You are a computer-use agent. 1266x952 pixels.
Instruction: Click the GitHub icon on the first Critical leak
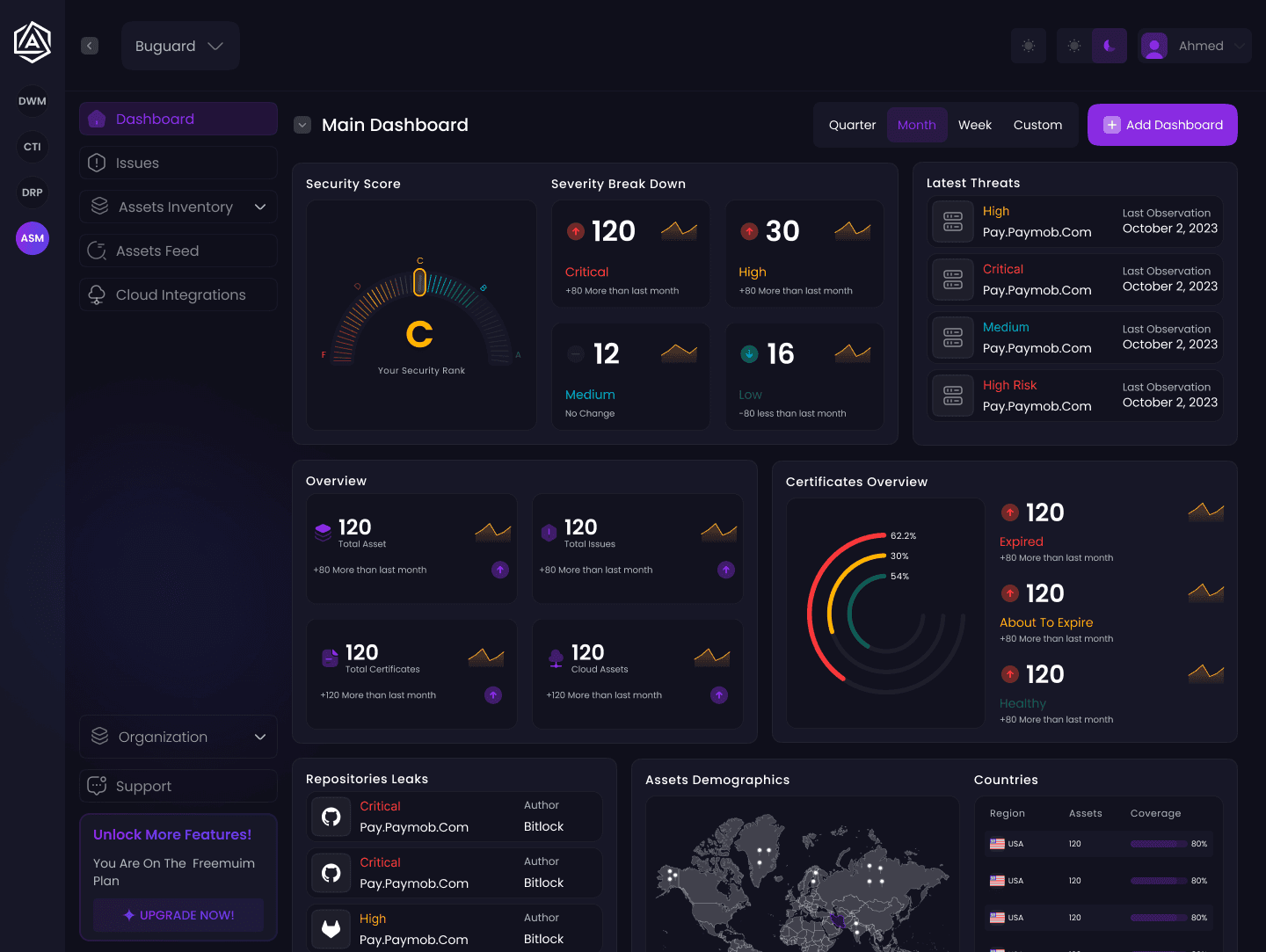click(x=331, y=817)
